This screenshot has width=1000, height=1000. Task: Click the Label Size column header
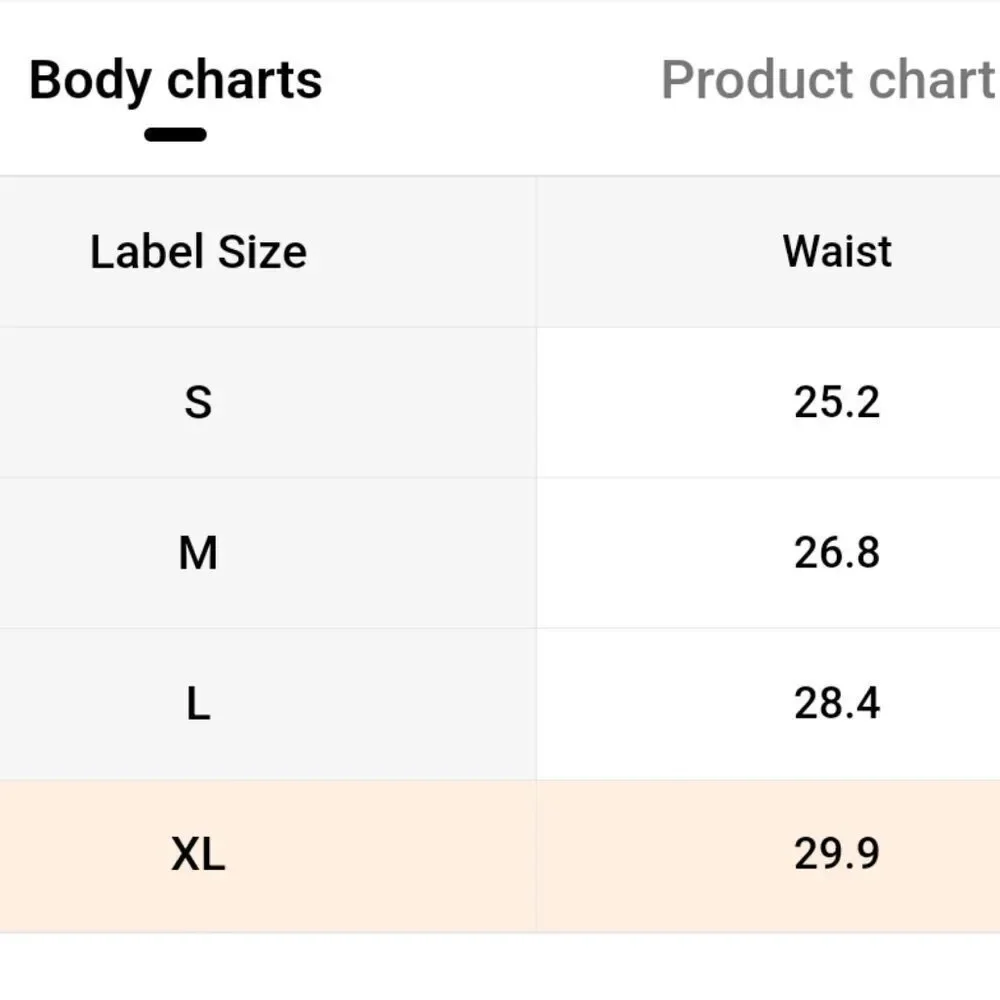click(x=198, y=251)
